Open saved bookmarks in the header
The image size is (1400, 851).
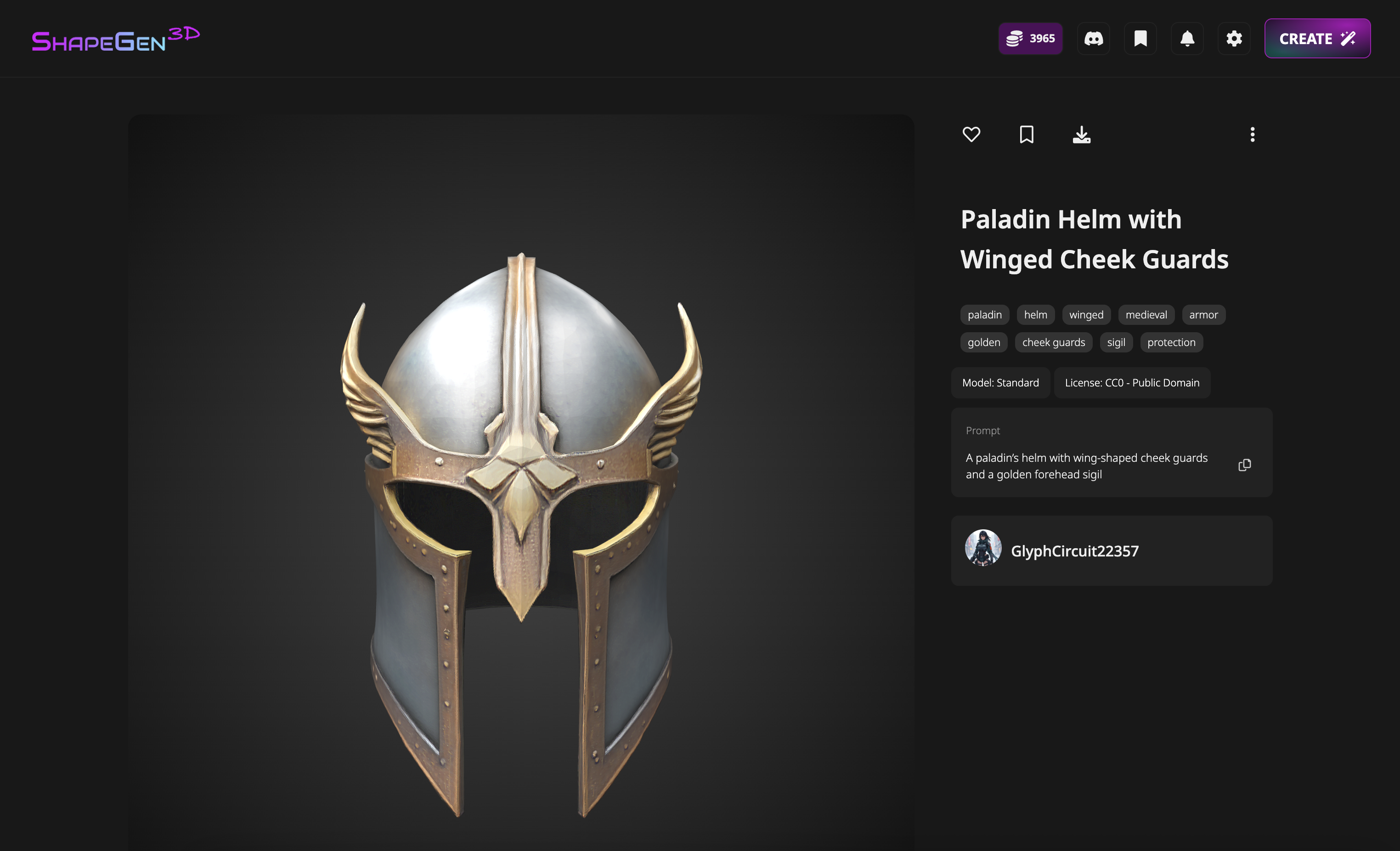(1140, 39)
